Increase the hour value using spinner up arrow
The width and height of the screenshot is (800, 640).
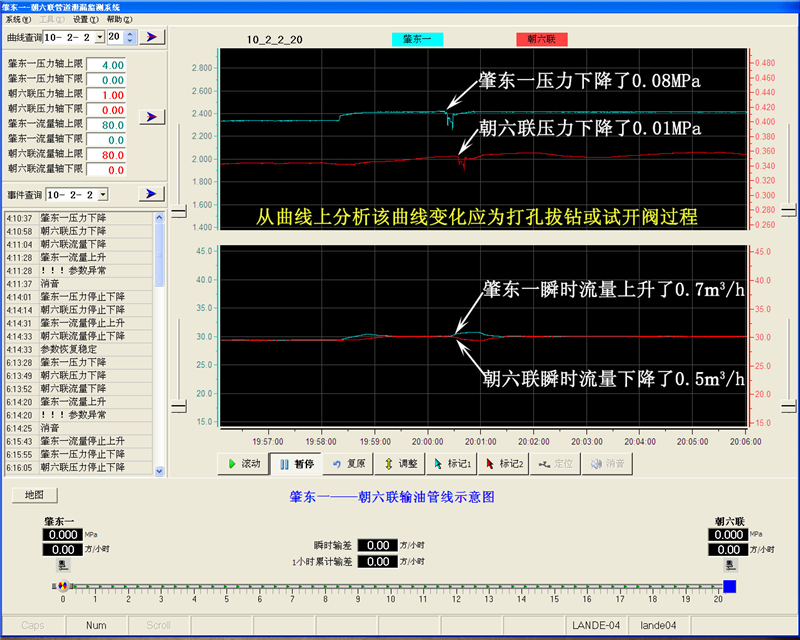coord(129,33)
